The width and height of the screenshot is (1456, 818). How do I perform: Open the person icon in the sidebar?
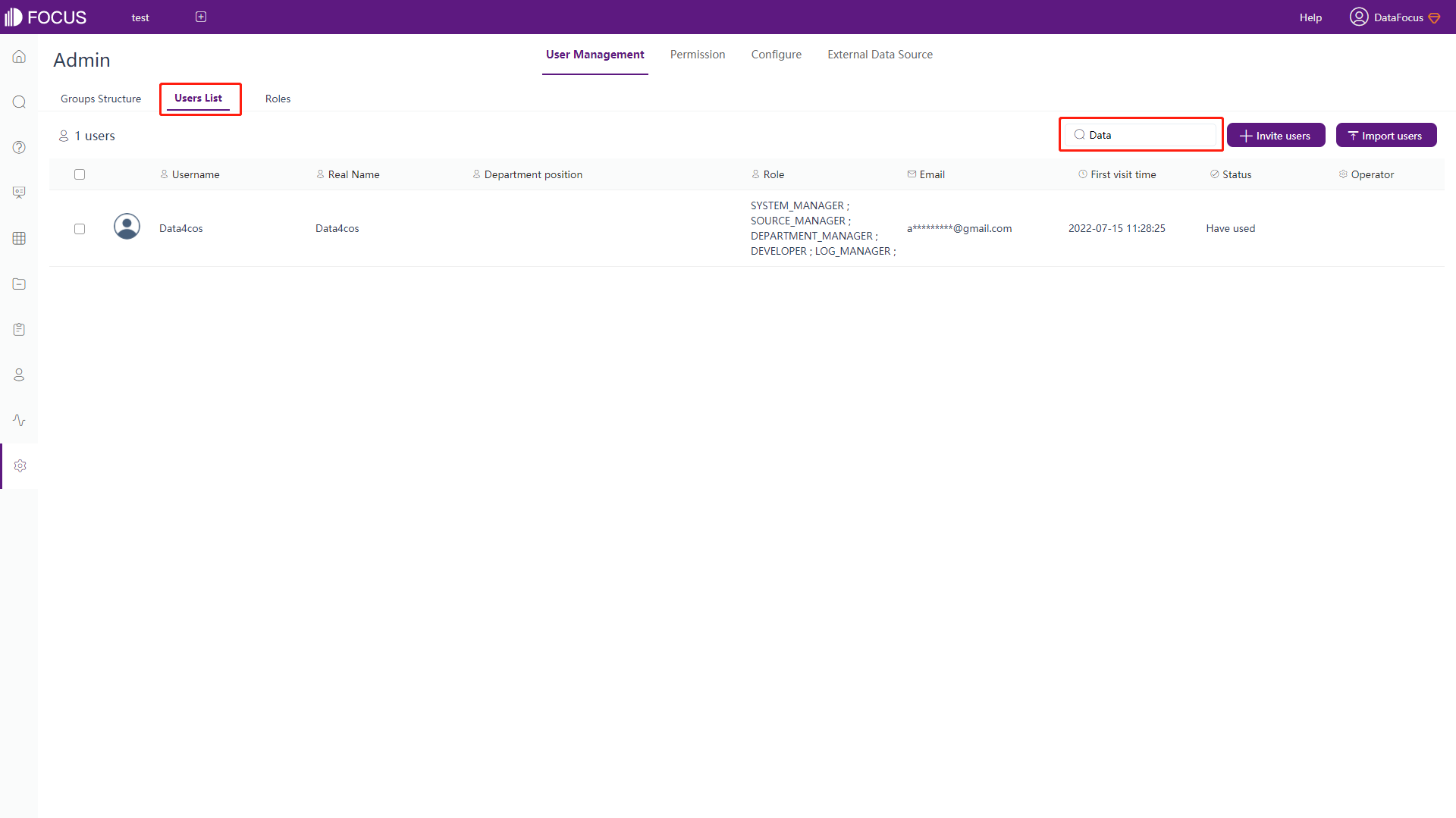coord(19,375)
